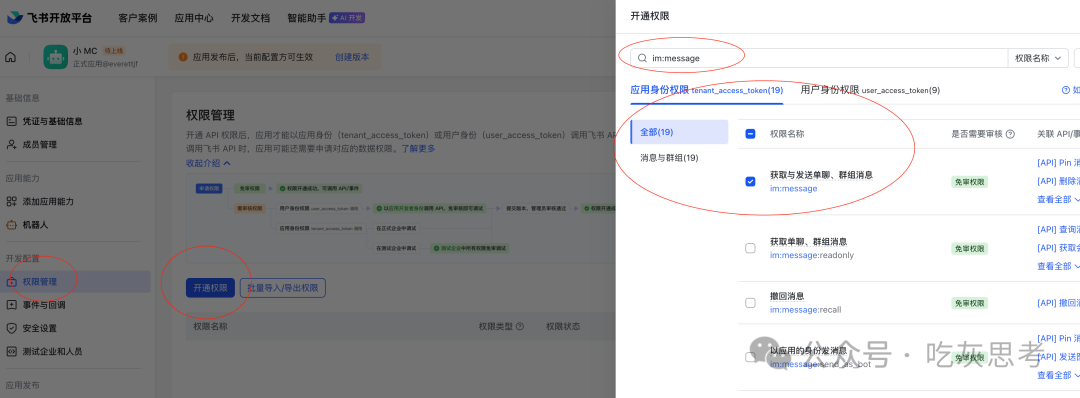
Task: Open 客户案例 in top navigation
Action: (138, 18)
